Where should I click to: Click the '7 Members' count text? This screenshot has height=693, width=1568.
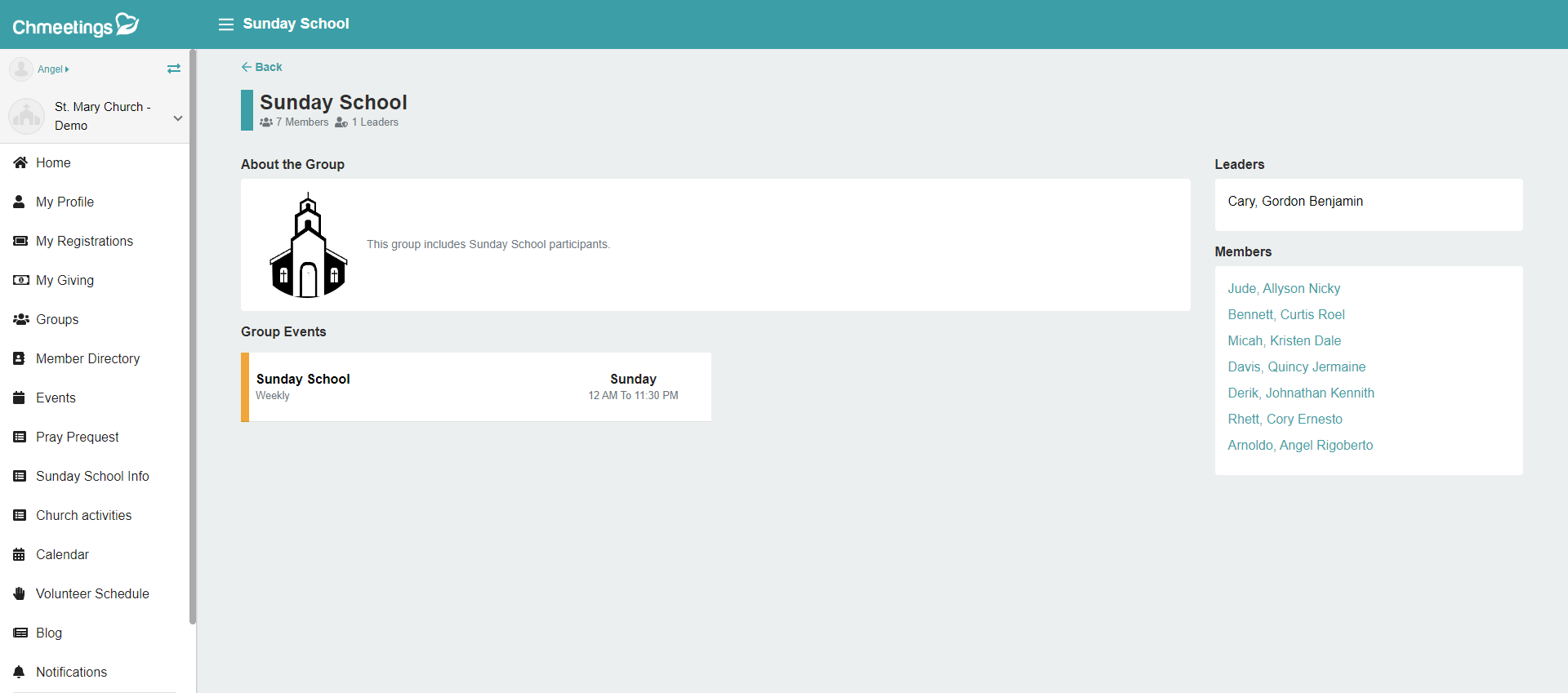(x=302, y=122)
